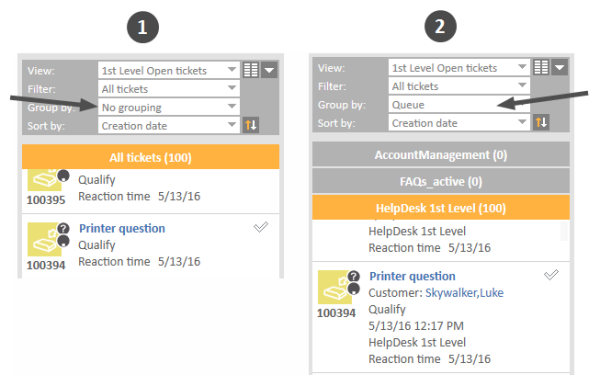Toggle sort order arrows in panel 1
Screen dimensions: 600x386
coord(251,125)
